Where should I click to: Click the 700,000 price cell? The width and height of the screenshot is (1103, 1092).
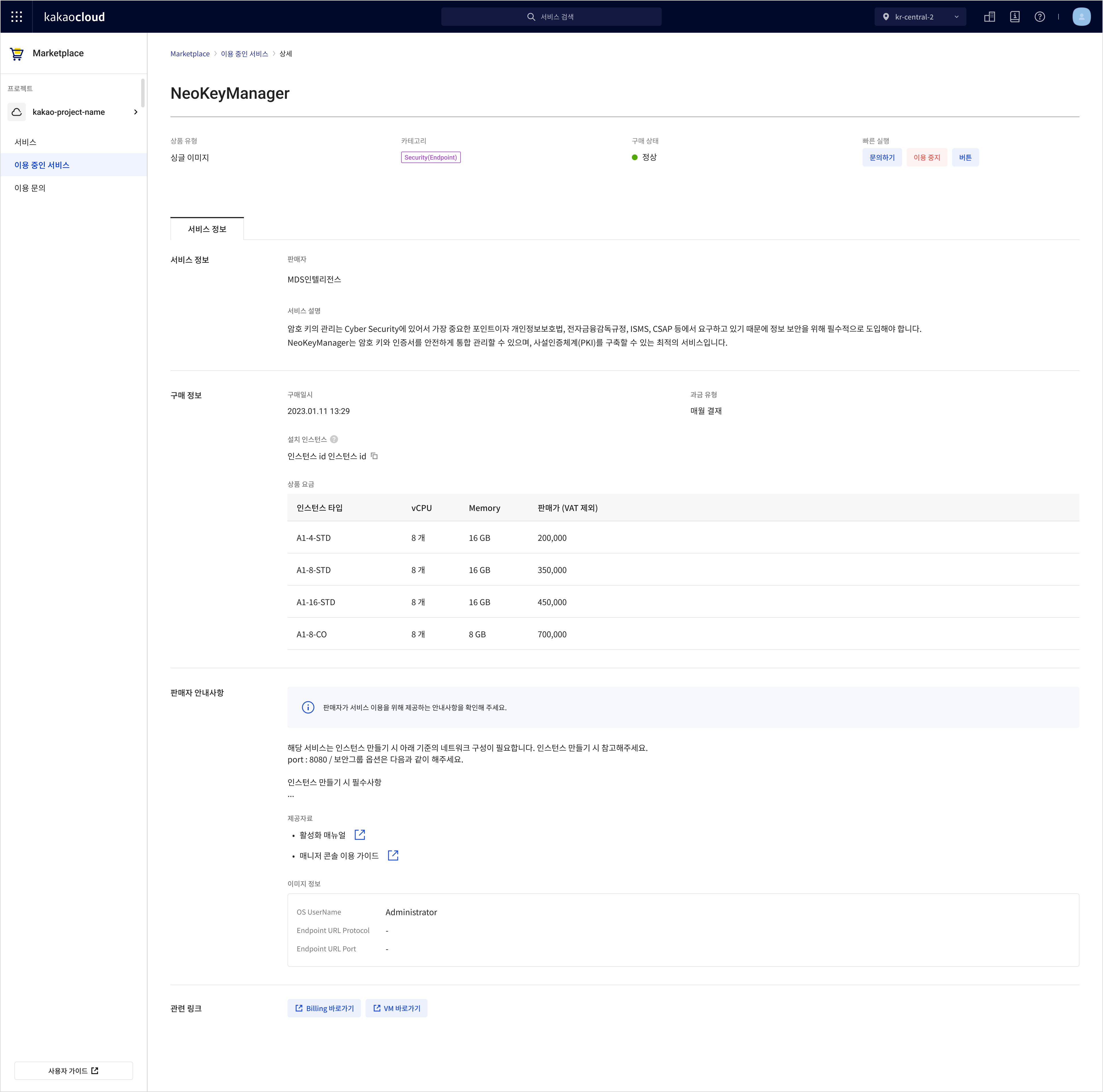pyautogui.click(x=551, y=634)
